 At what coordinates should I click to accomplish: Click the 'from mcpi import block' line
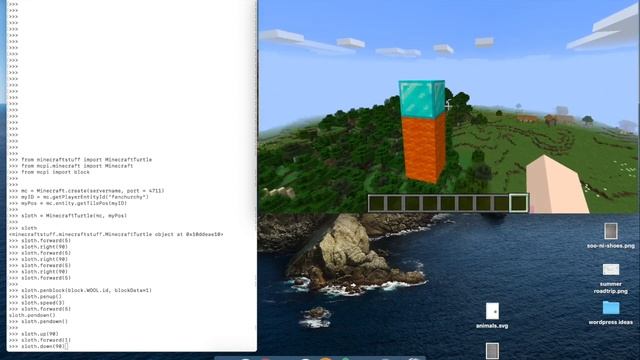pyautogui.click(x=56, y=172)
